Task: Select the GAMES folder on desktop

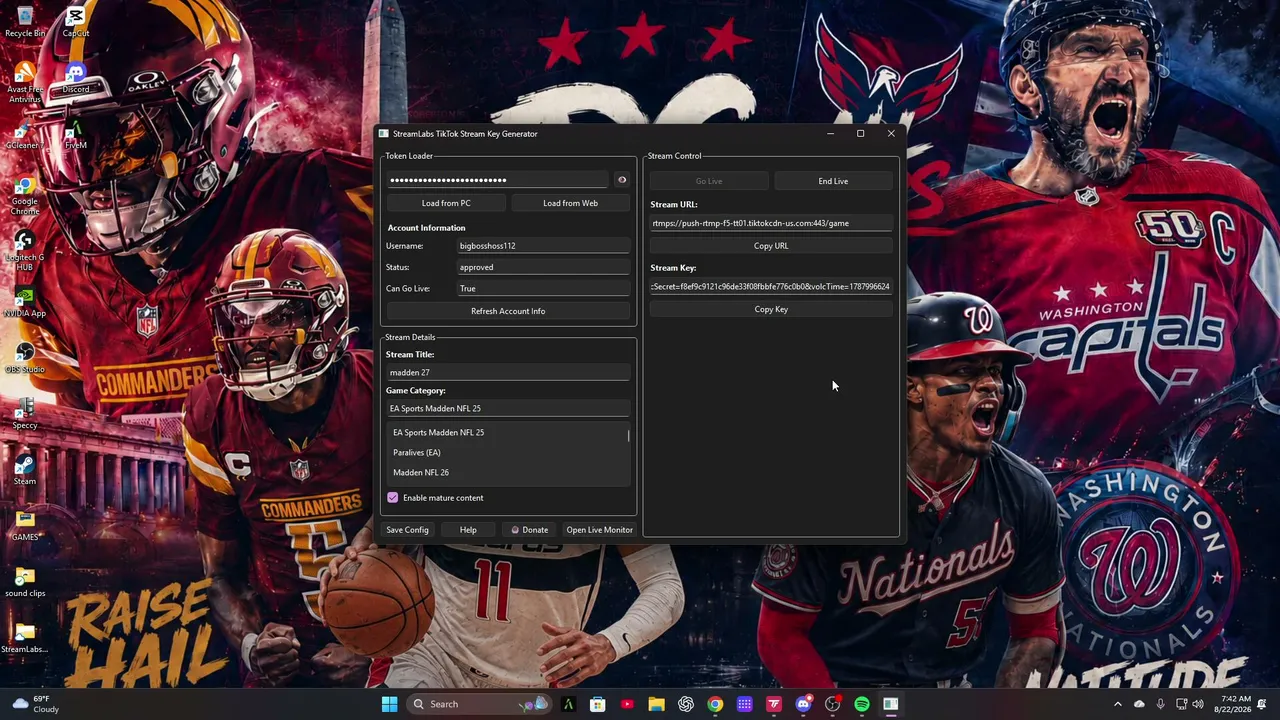Action: tap(25, 527)
